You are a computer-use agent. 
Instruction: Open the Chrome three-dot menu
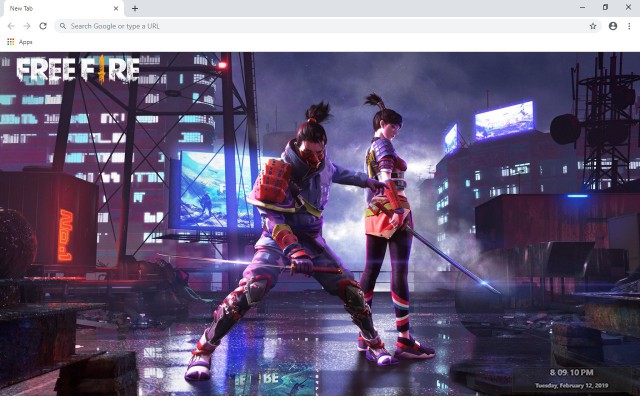629,26
